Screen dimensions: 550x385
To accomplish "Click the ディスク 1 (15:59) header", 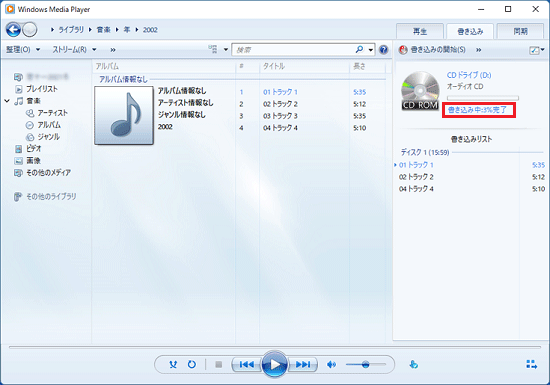I will coord(425,153).
